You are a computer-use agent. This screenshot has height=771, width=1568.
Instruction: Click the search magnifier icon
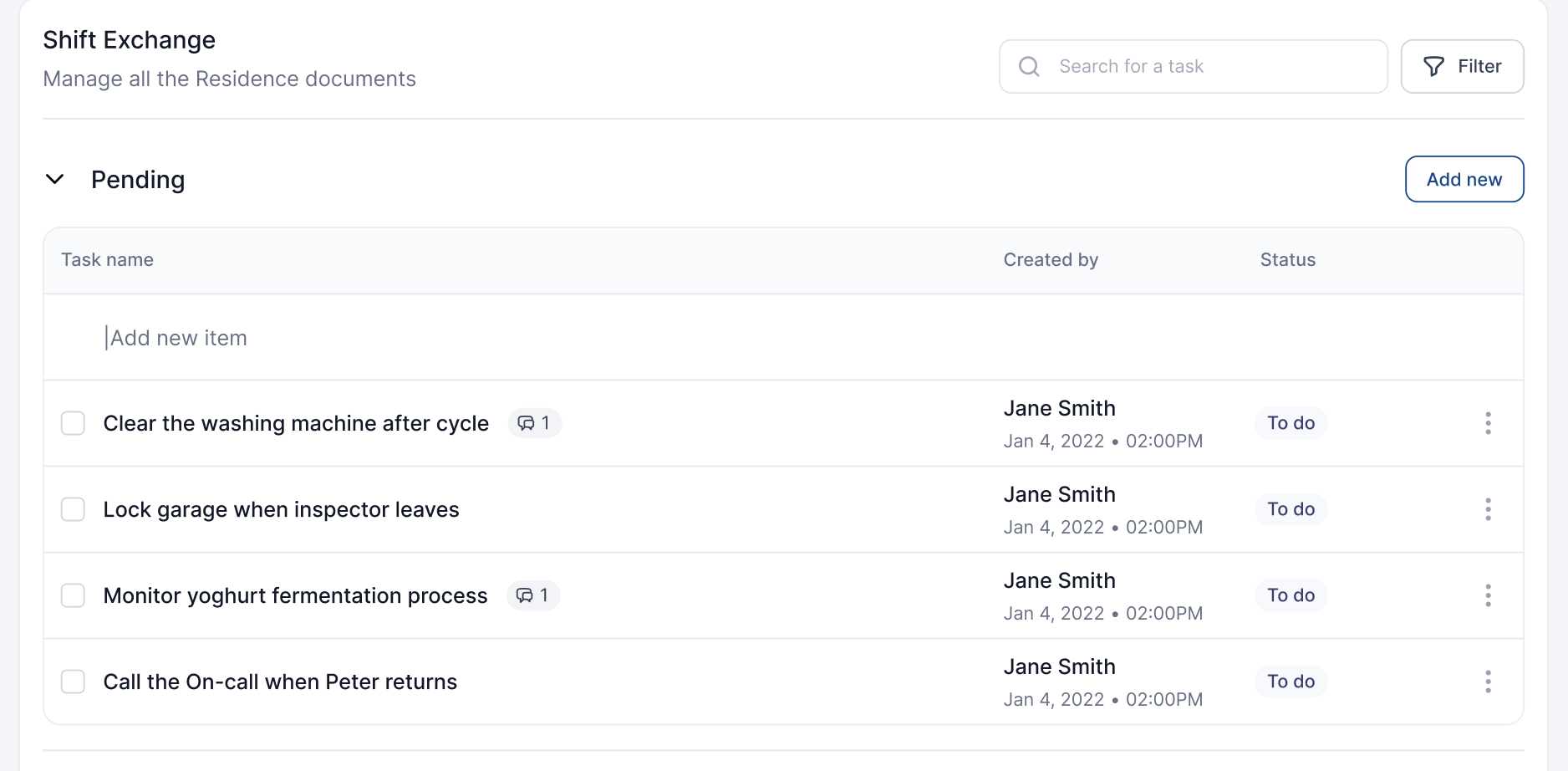(x=1029, y=66)
